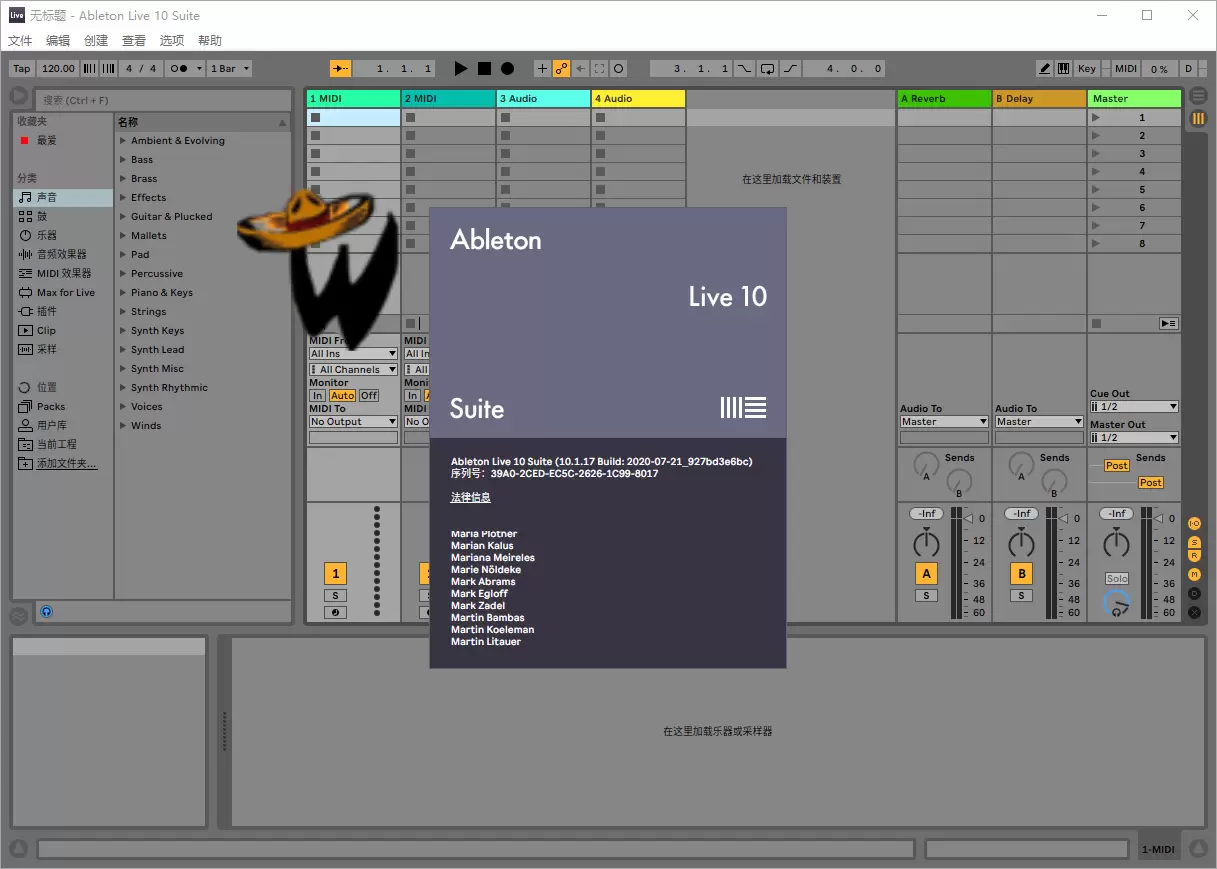Open track 1 MIDI From All Ins dropdown
The width and height of the screenshot is (1217, 869).
click(353, 354)
